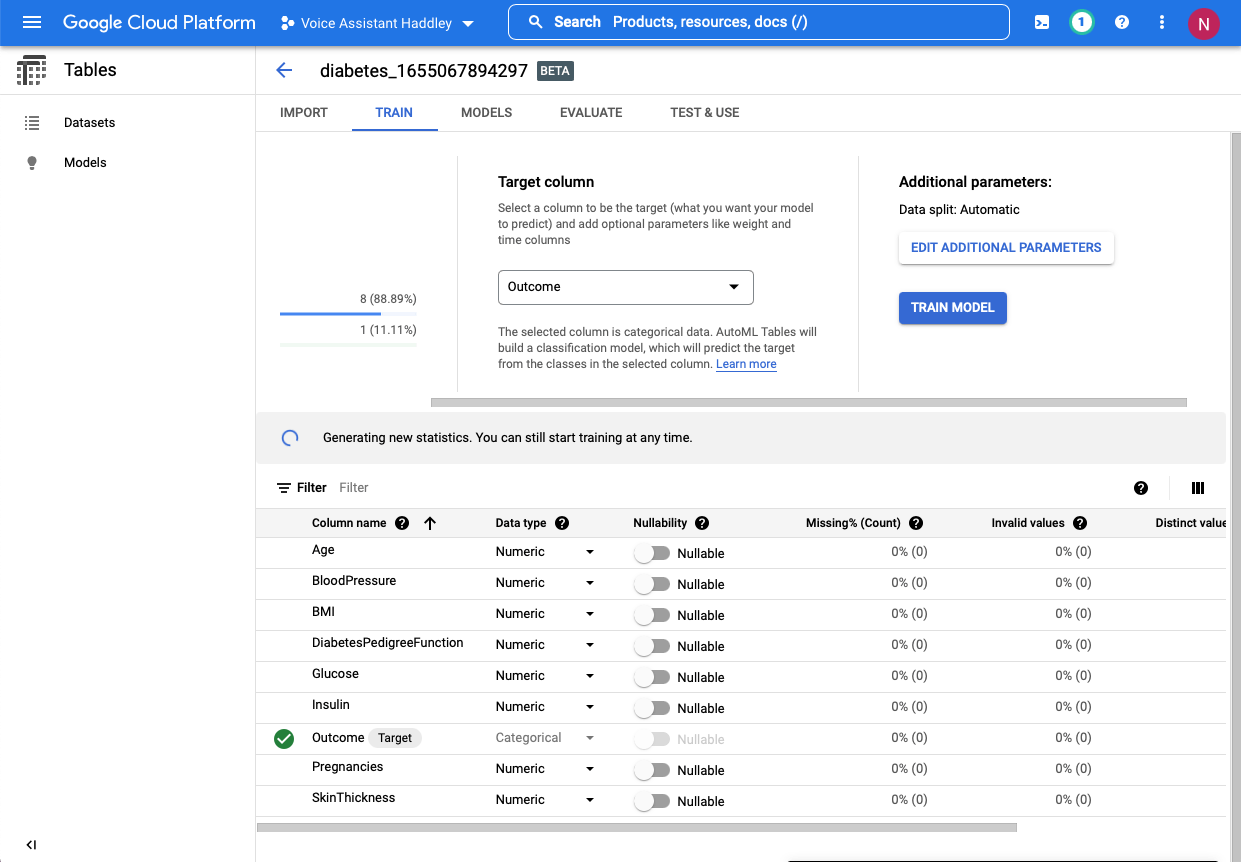Toggle Nullable switch for Age
This screenshot has height=862, width=1241.
point(652,553)
